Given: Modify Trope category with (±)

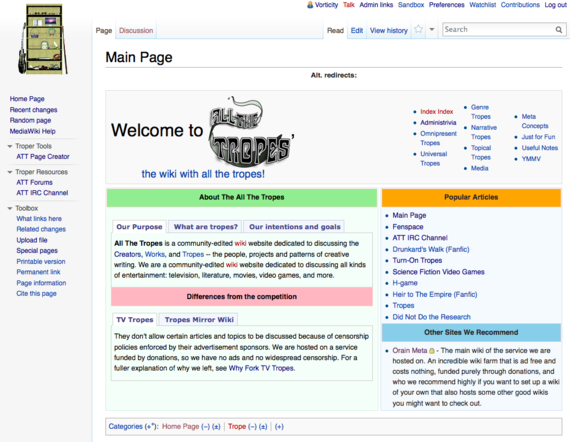Looking at the screenshot, I should tap(263, 427).
